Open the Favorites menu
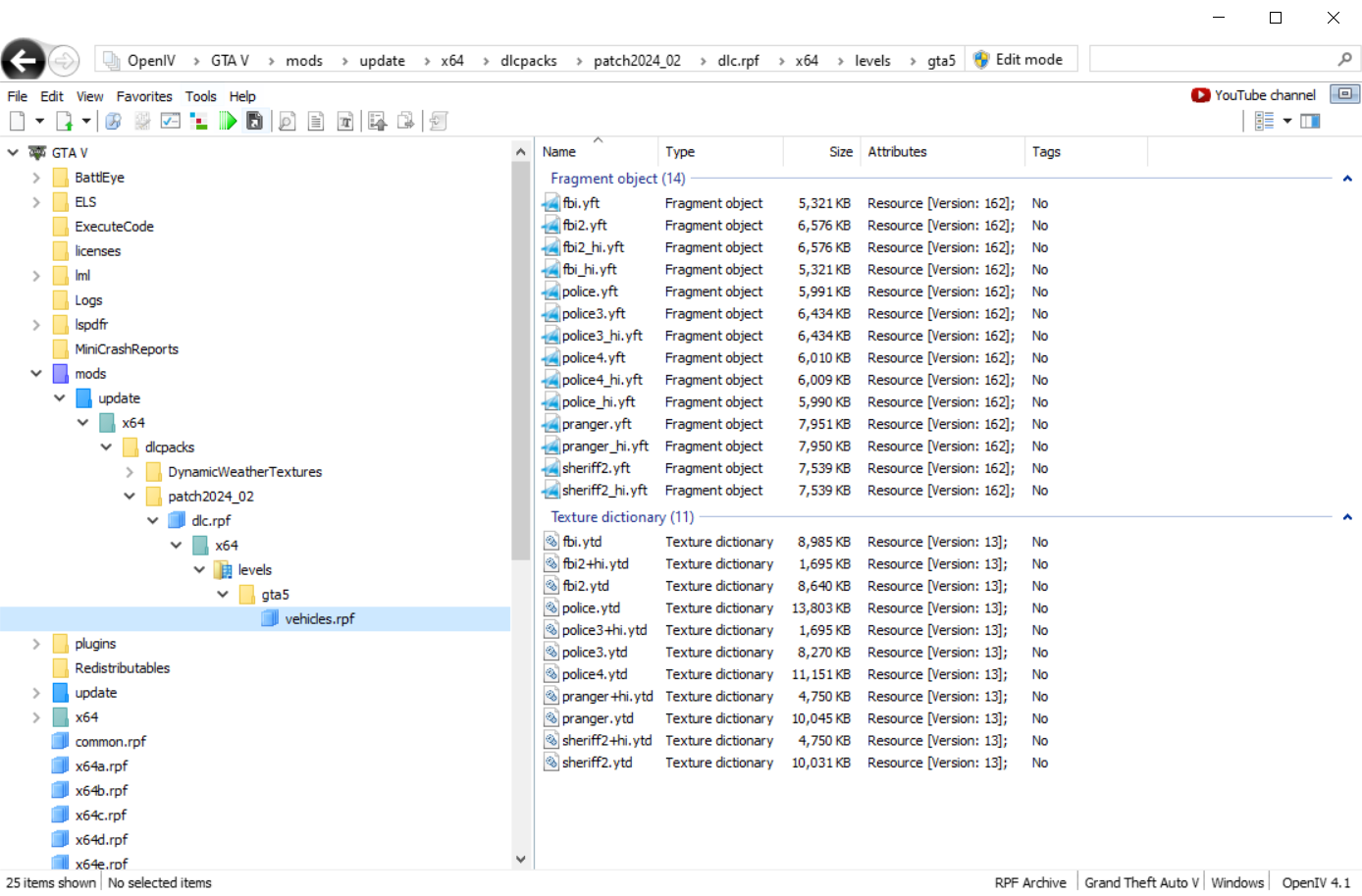 tap(144, 96)
